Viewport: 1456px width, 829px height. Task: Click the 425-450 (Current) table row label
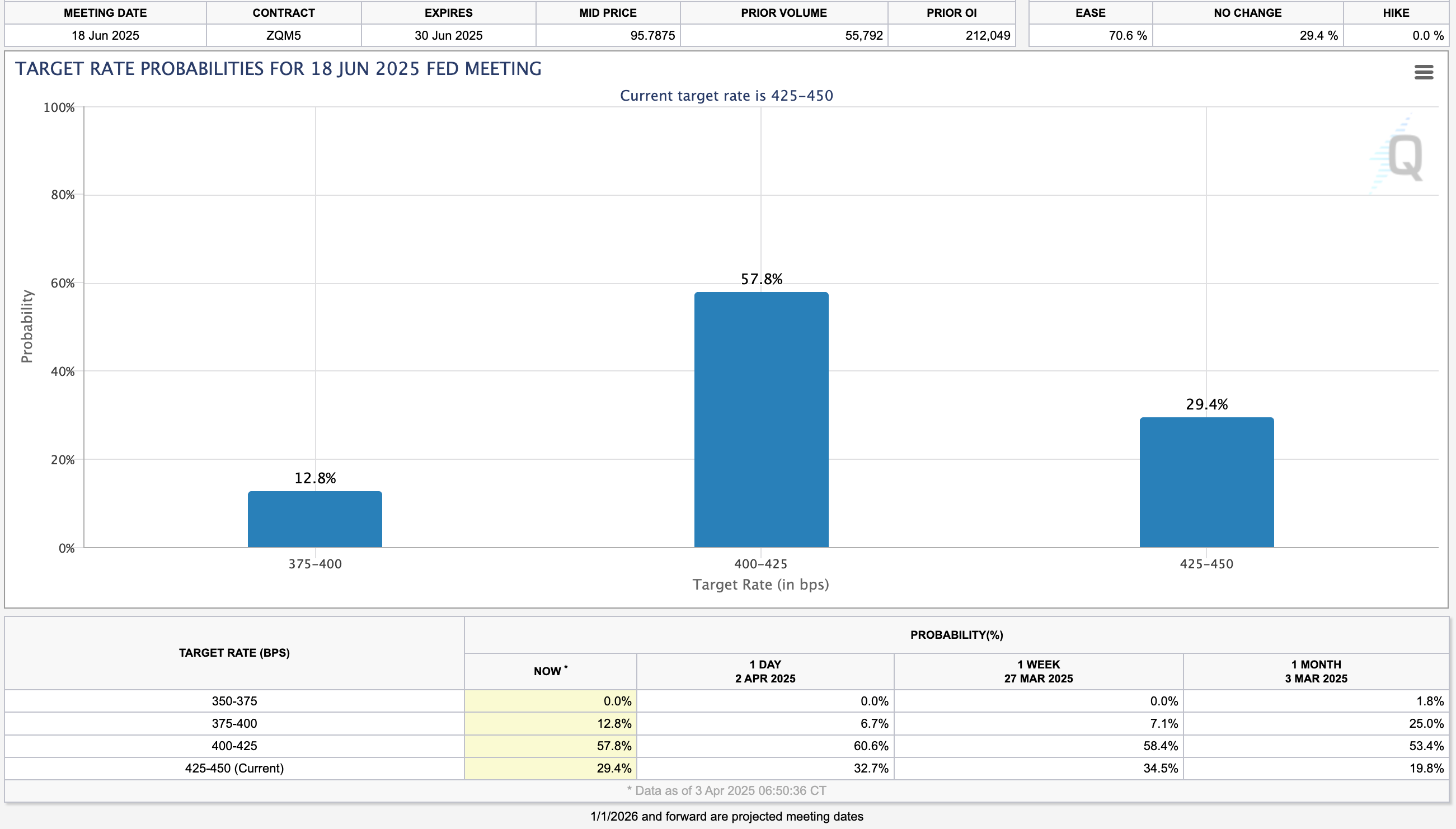click(234, 767)
